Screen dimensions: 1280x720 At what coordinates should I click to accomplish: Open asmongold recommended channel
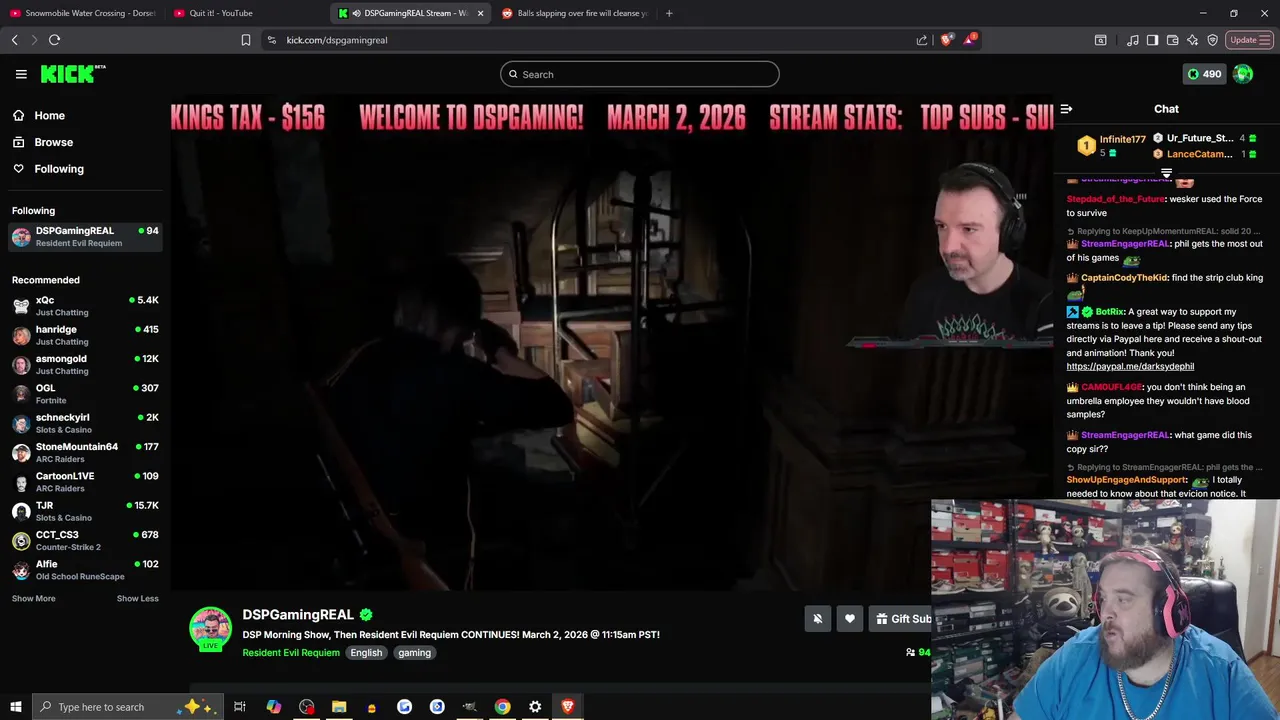click(85, 364)
